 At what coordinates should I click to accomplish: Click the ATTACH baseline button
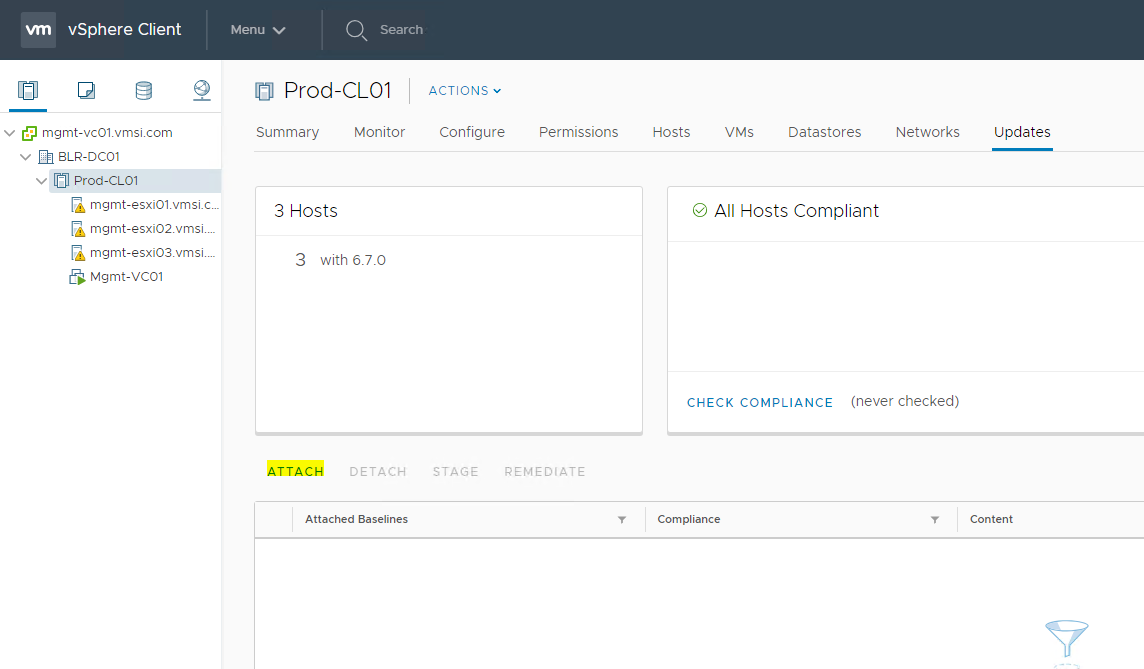[x=295, y=471]
